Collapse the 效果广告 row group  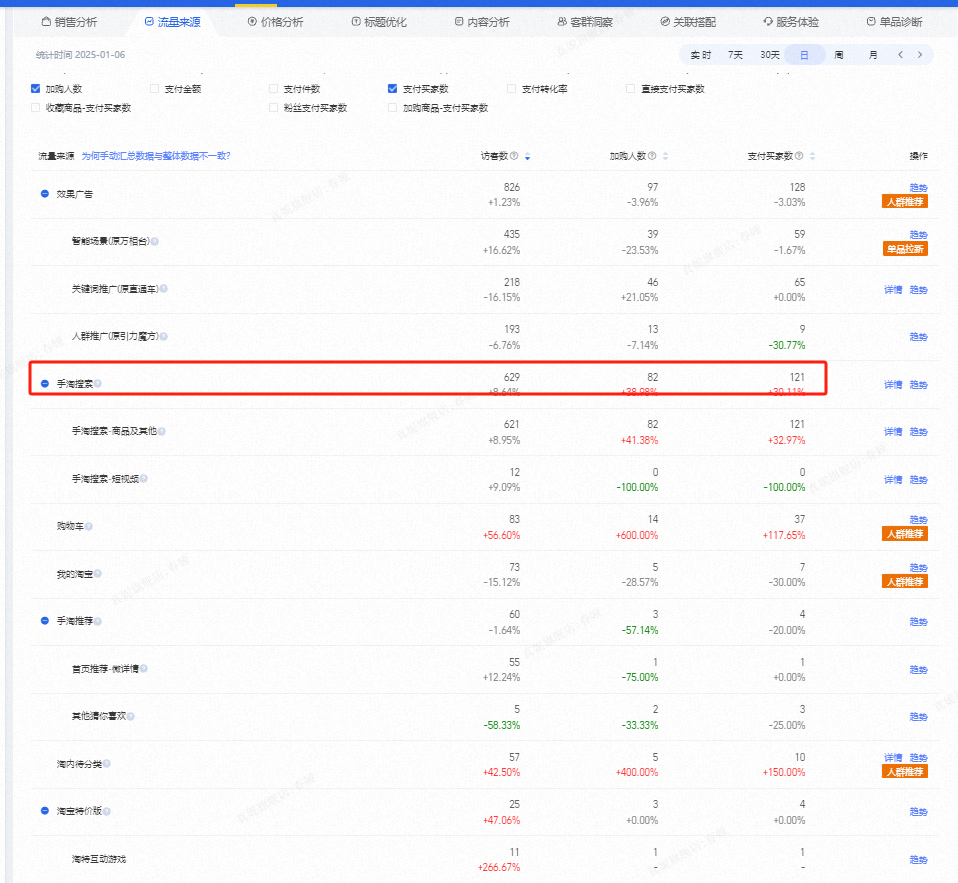[x=45, y=194]
